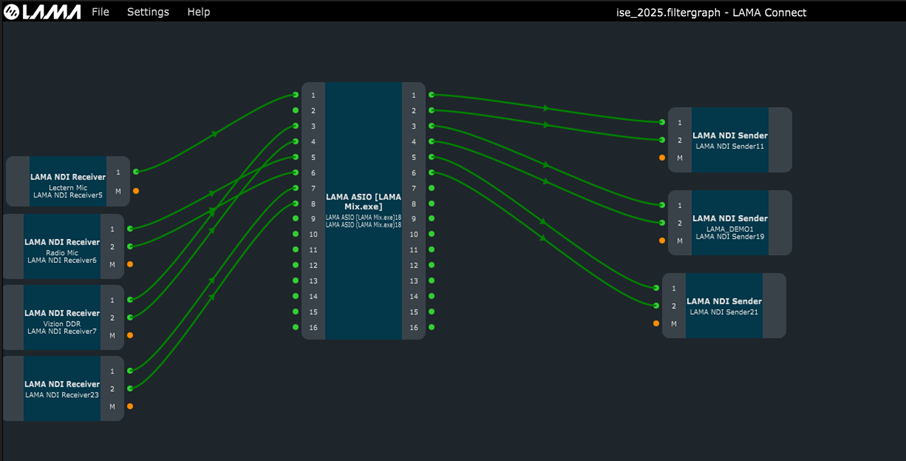
Task: Open the Help menu
Action: [x=198, y=12]
